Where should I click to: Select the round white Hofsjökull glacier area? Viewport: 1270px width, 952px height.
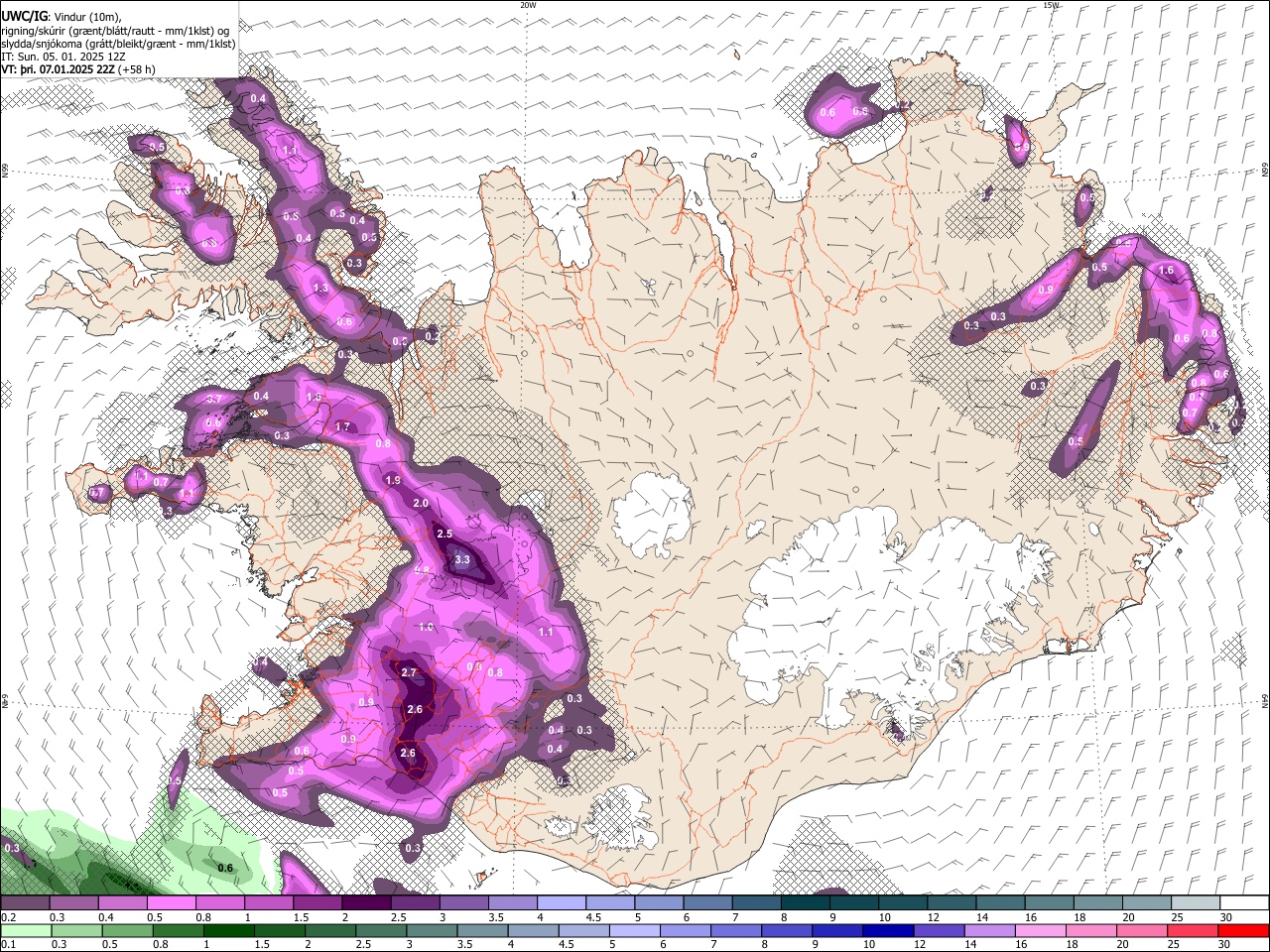pos(652,513)
